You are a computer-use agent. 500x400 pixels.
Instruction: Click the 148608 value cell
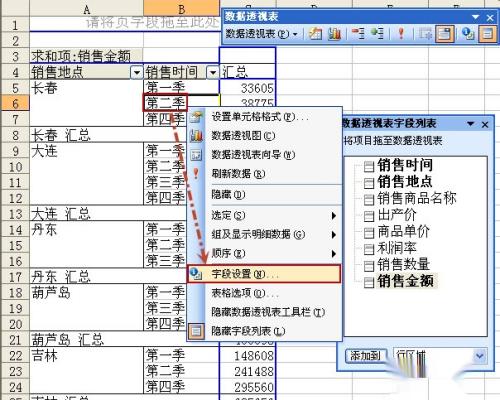pos(248,356)
